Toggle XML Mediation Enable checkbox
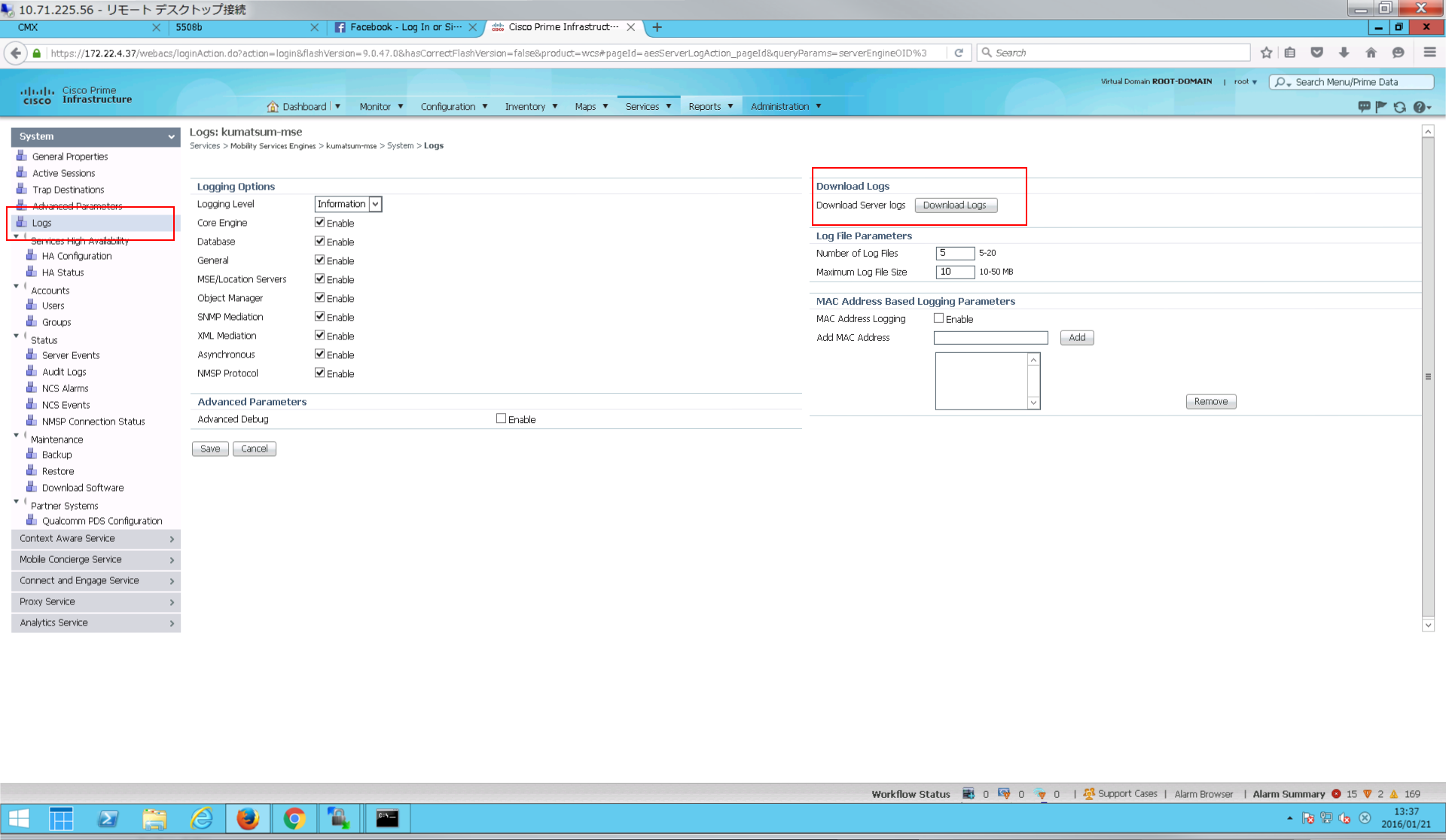Image resolution: width=1446 pixels, height=840 pixels. (x=319, y=335)
